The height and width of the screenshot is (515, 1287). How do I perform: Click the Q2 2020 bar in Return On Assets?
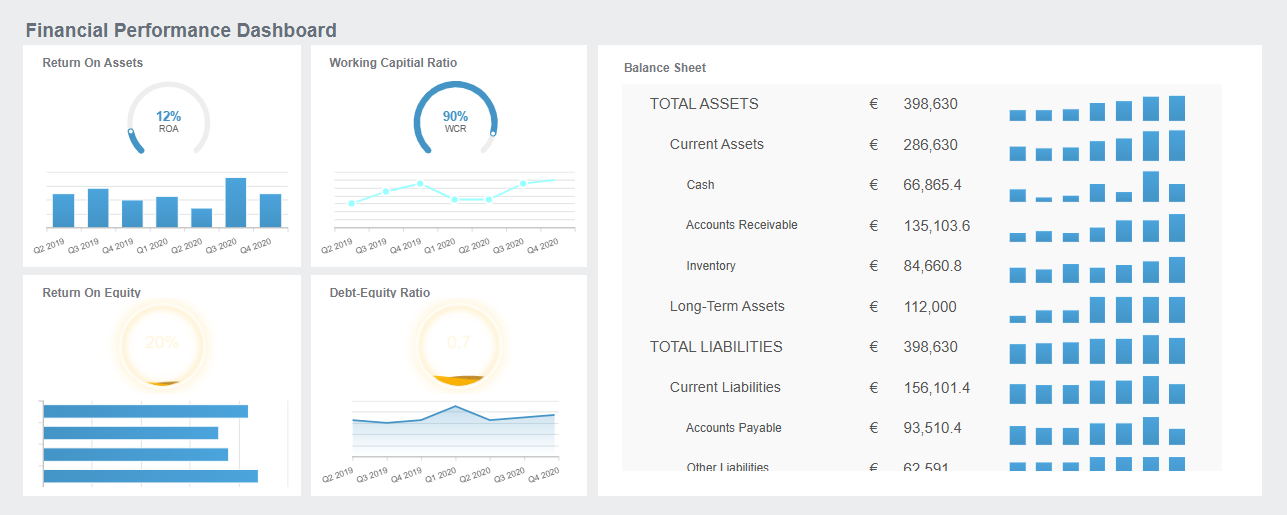point(202,217)
